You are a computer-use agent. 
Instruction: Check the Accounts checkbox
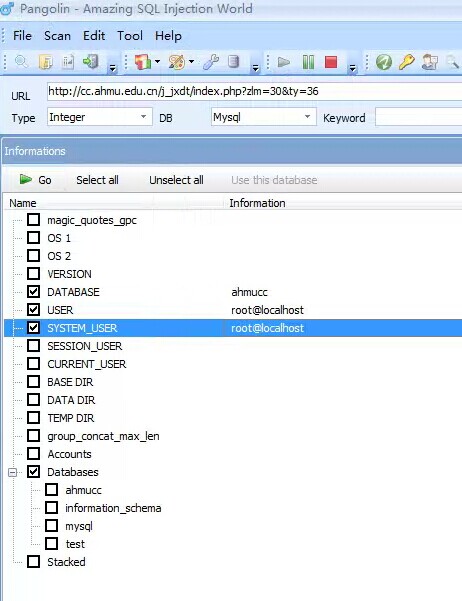(33, 454)
